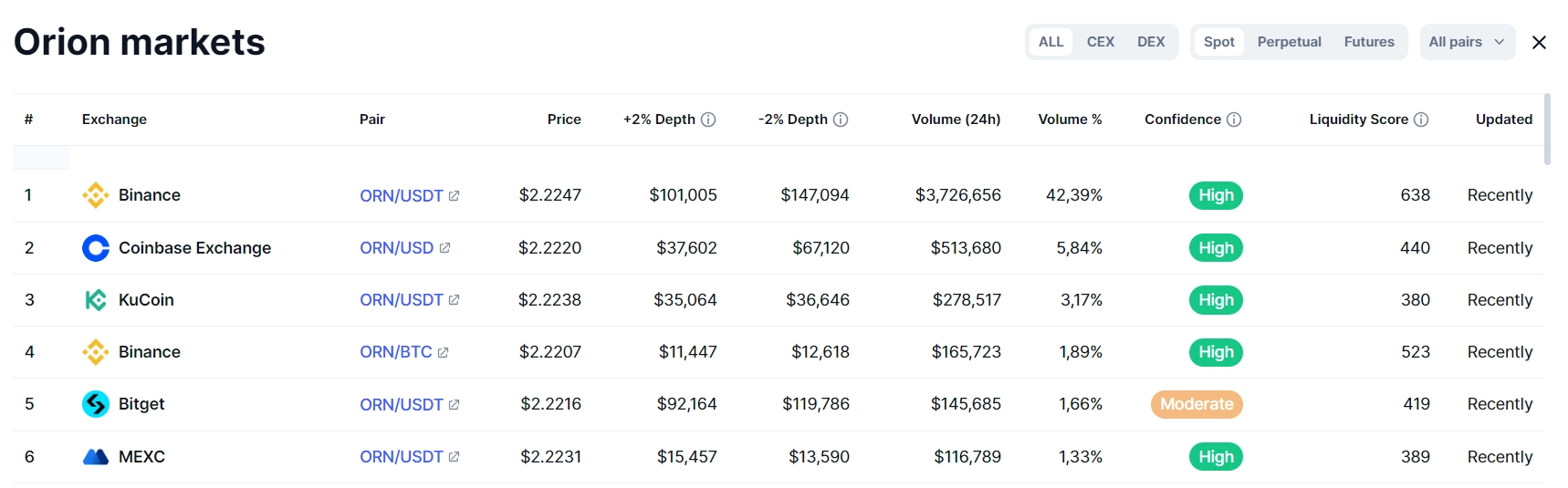Sort by Price column header
This screenshot has width=1568, height=488.
coord(564,119)
